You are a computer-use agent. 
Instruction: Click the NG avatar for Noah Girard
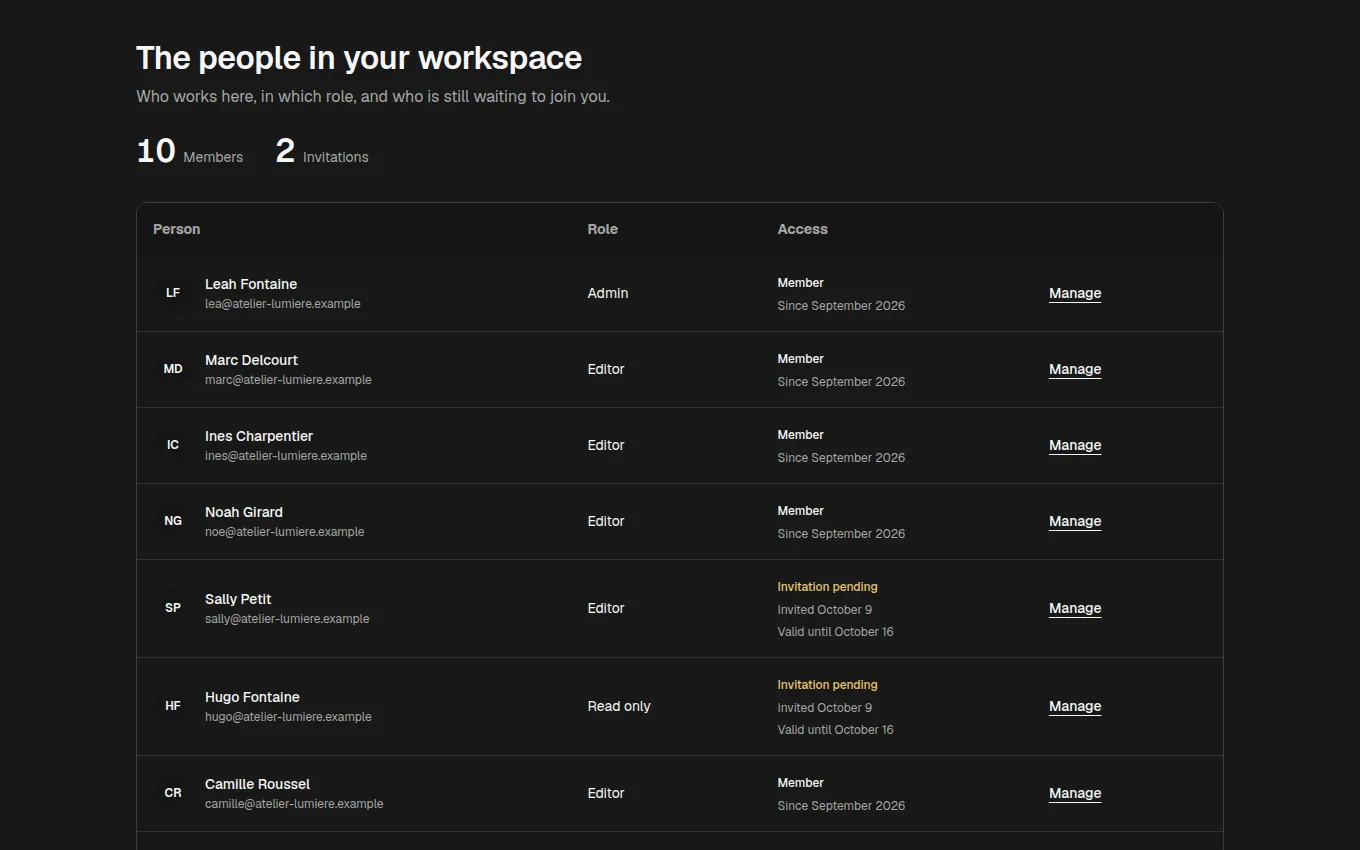click(173, 521)
